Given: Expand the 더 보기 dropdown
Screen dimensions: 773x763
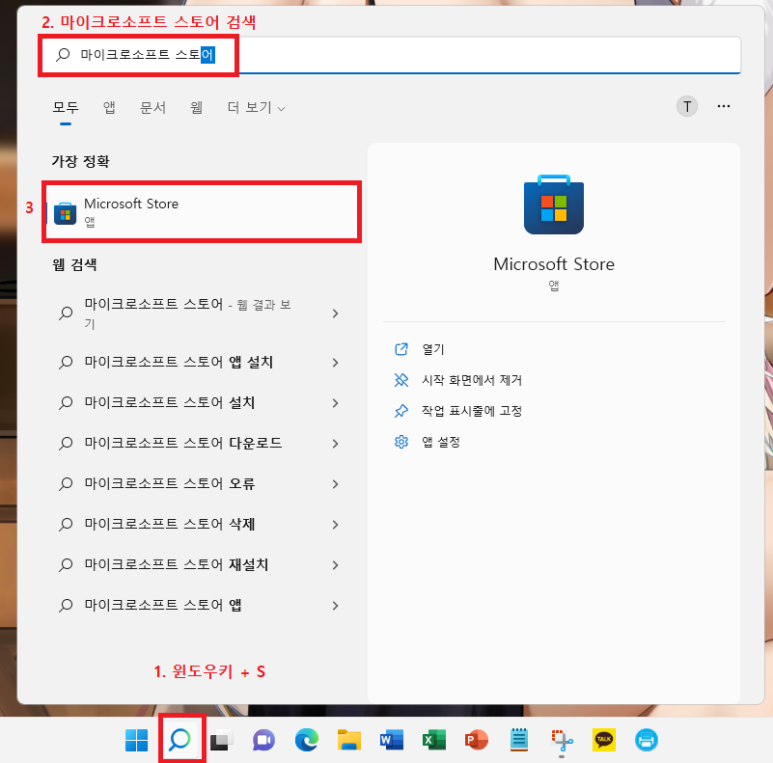Looking at the screenshot, I should 256,107.
